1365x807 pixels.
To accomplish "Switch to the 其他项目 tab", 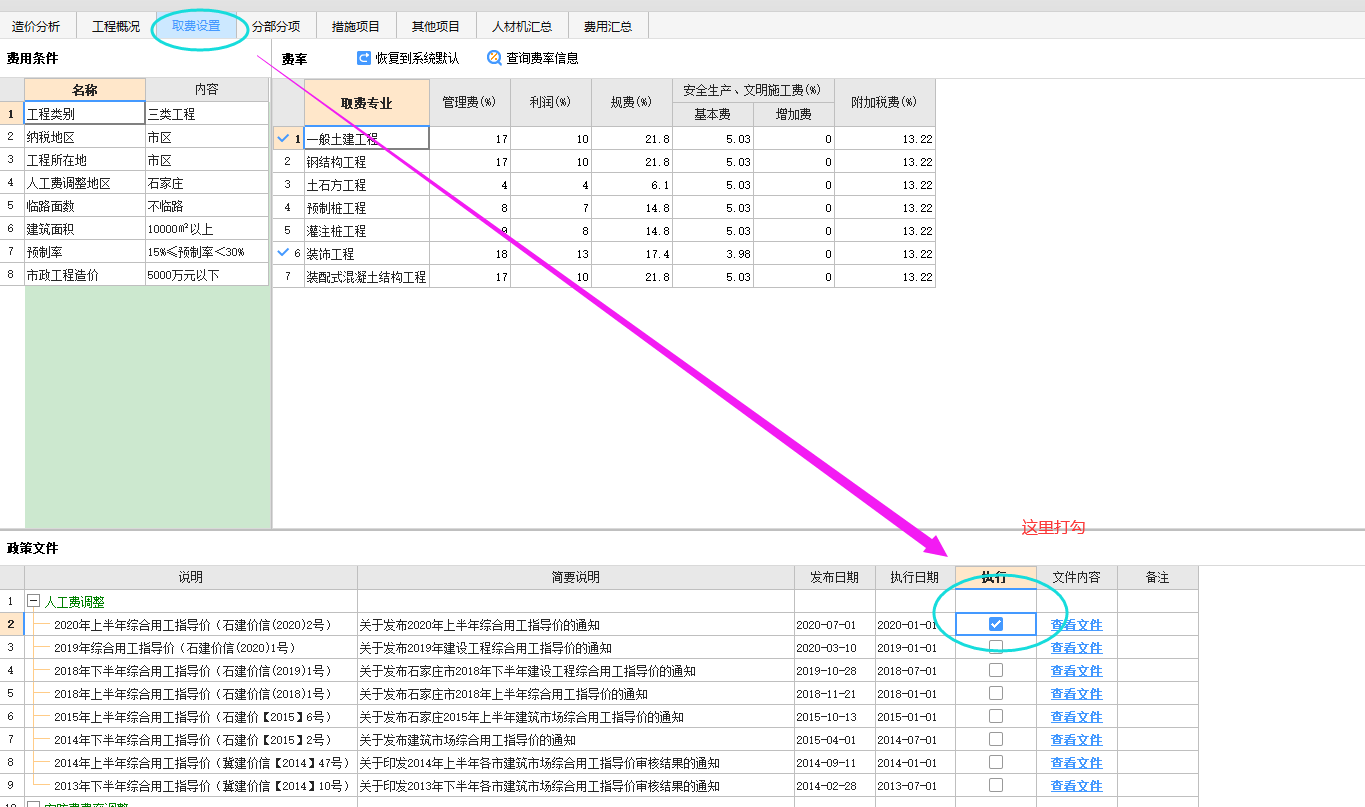I will point(436,26).
